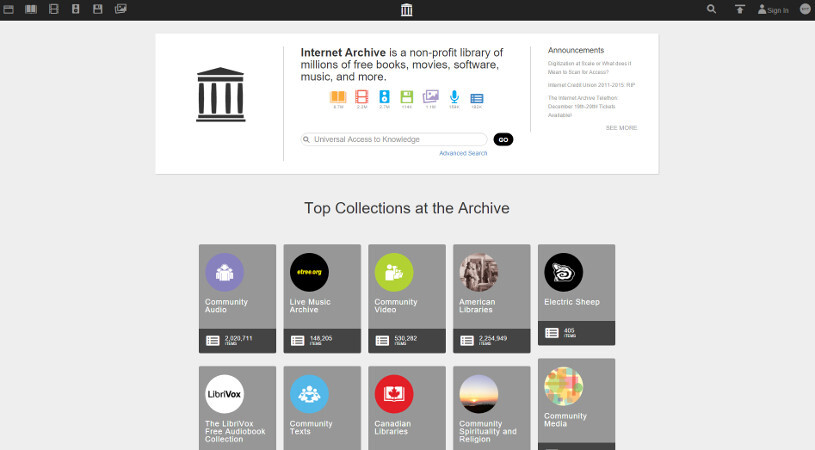Screen dimensions: 815x450
Task: Click the upload icon in top bar
Action: (x=739, y=9)
